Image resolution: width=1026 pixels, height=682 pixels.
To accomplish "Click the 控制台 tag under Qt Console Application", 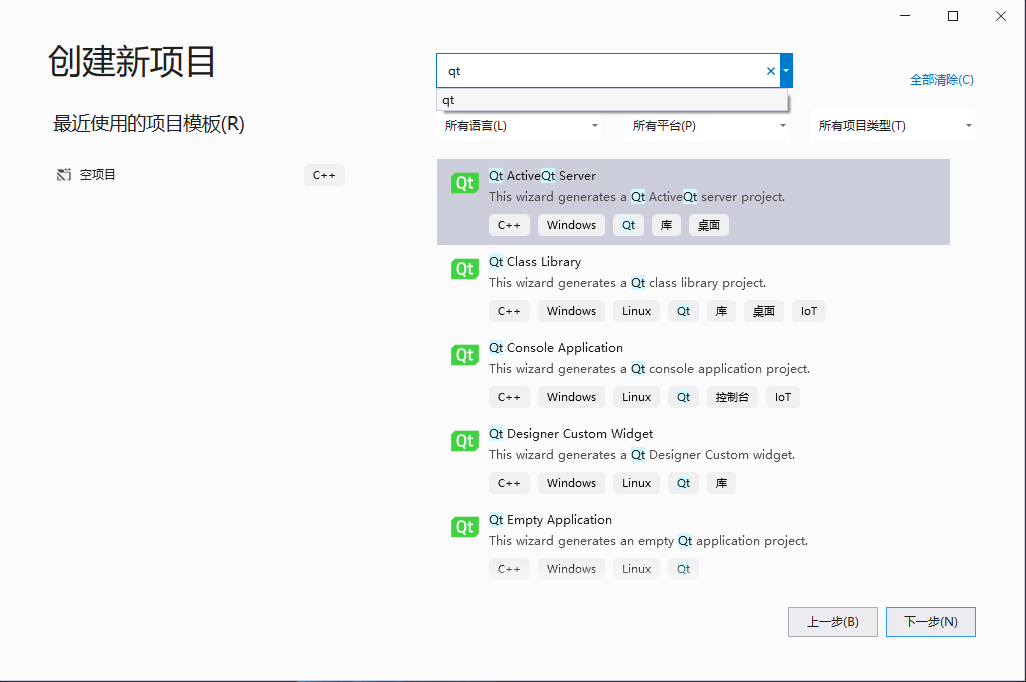I will [x=732, y=397].
